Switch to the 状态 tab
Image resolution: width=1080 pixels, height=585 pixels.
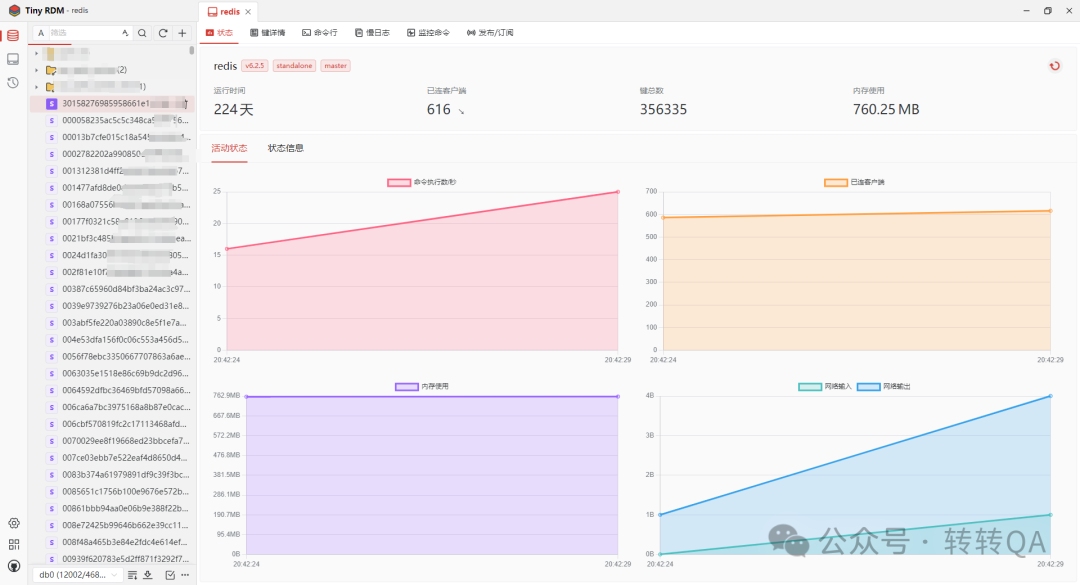point(219,33)
